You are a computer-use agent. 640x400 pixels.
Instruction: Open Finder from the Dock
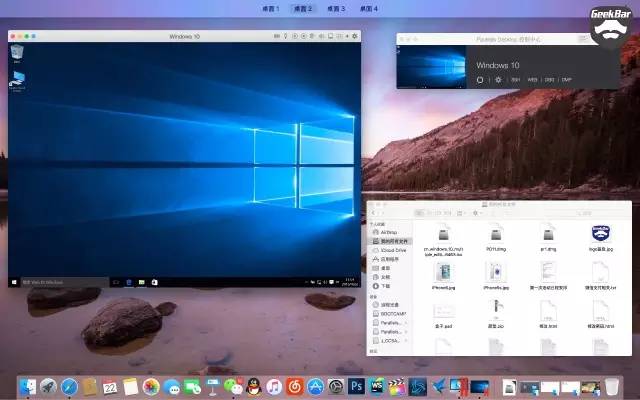pyautogui.click(x=27, y=386)
